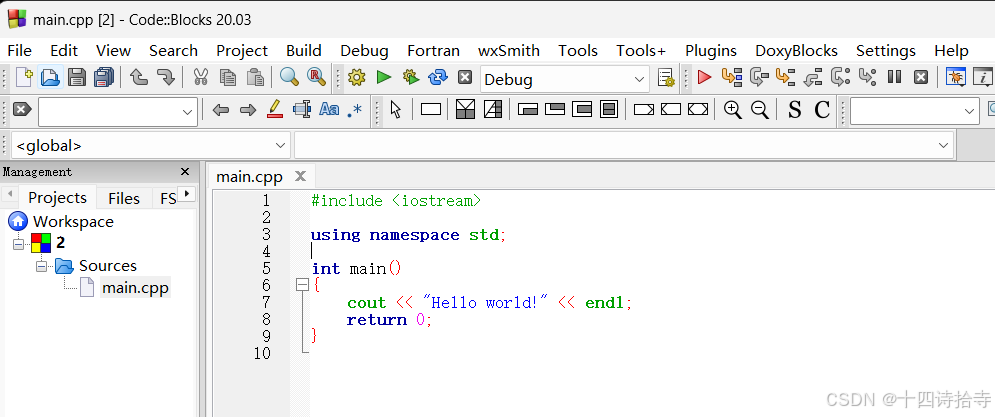995x417 pixels.
Task: Open the debugging windows bug icon
Action: coord(955,77)
